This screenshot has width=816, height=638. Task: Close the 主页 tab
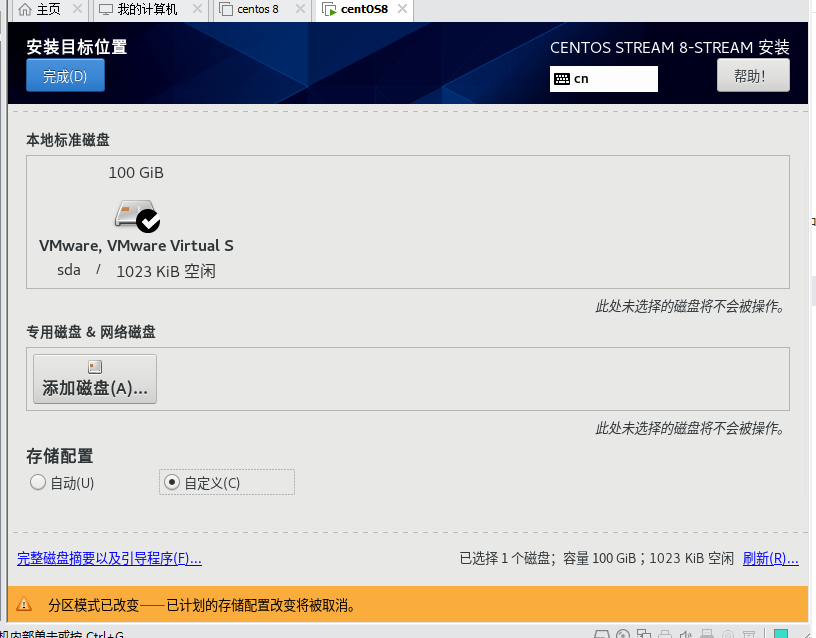(x=77, y=9)
